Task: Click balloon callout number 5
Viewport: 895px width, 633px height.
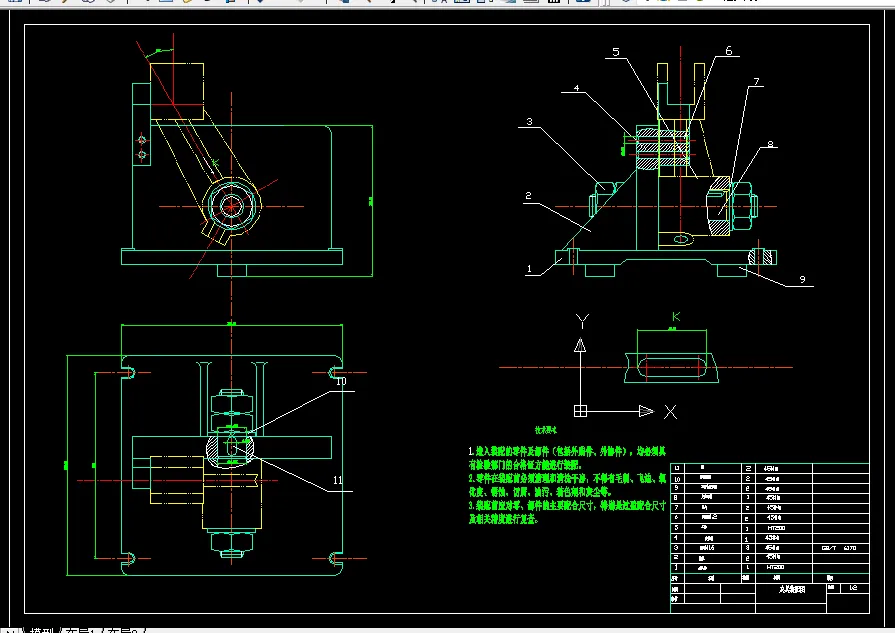Action: (x=616, y=52)
